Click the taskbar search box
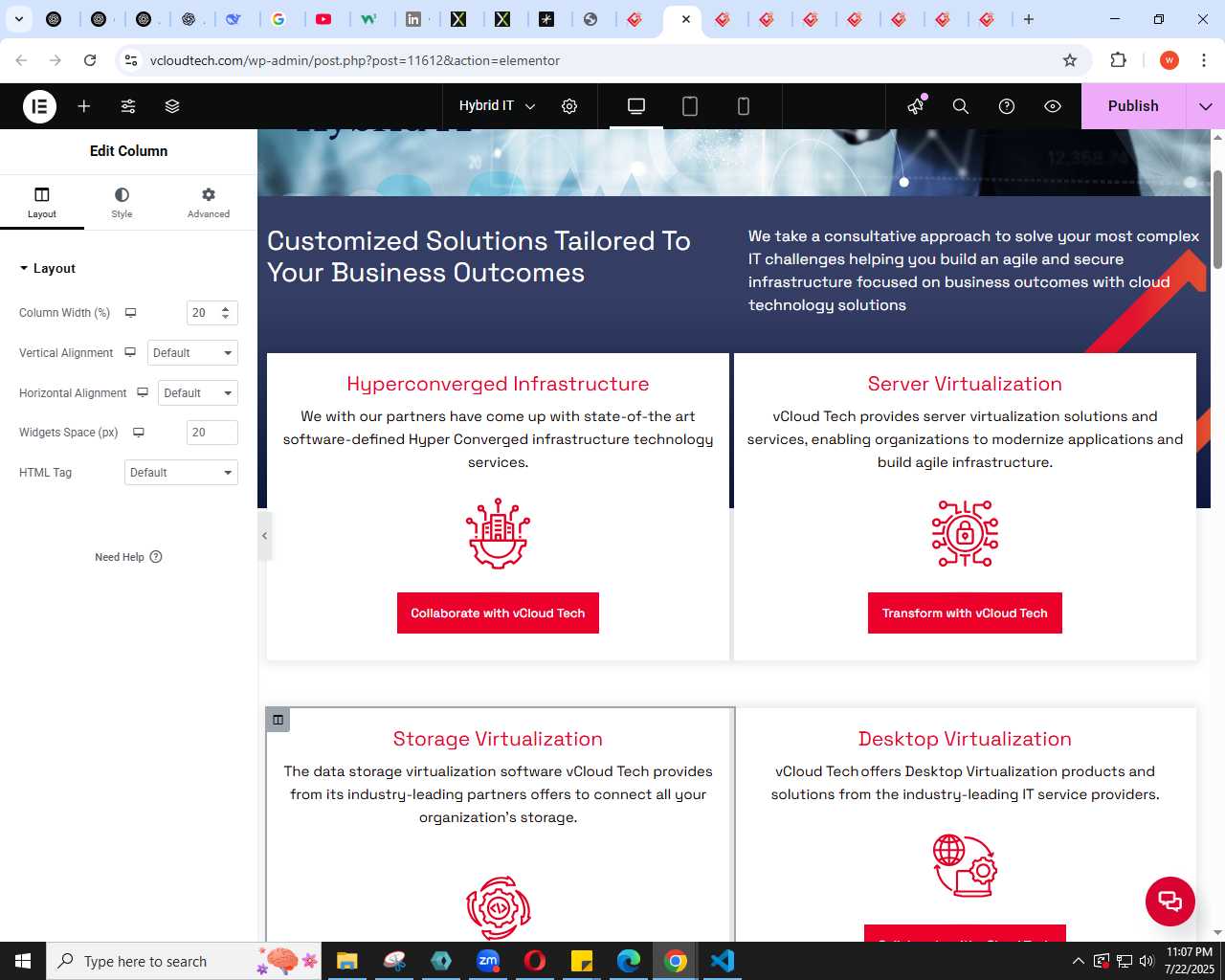 (182, 961)
